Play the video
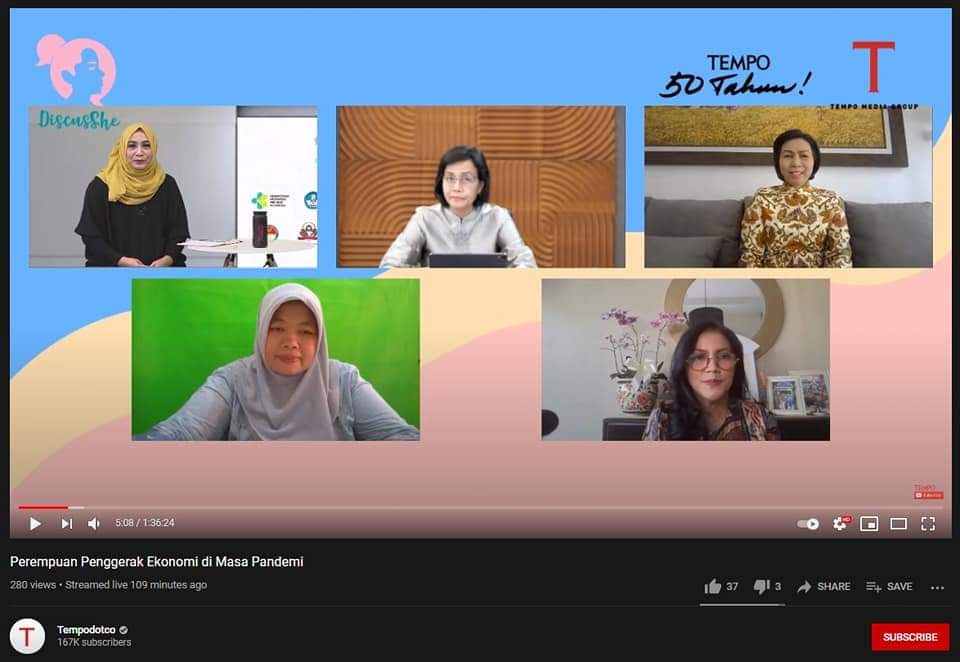Screen dimensions: 960x662 (x=35, y=524)
